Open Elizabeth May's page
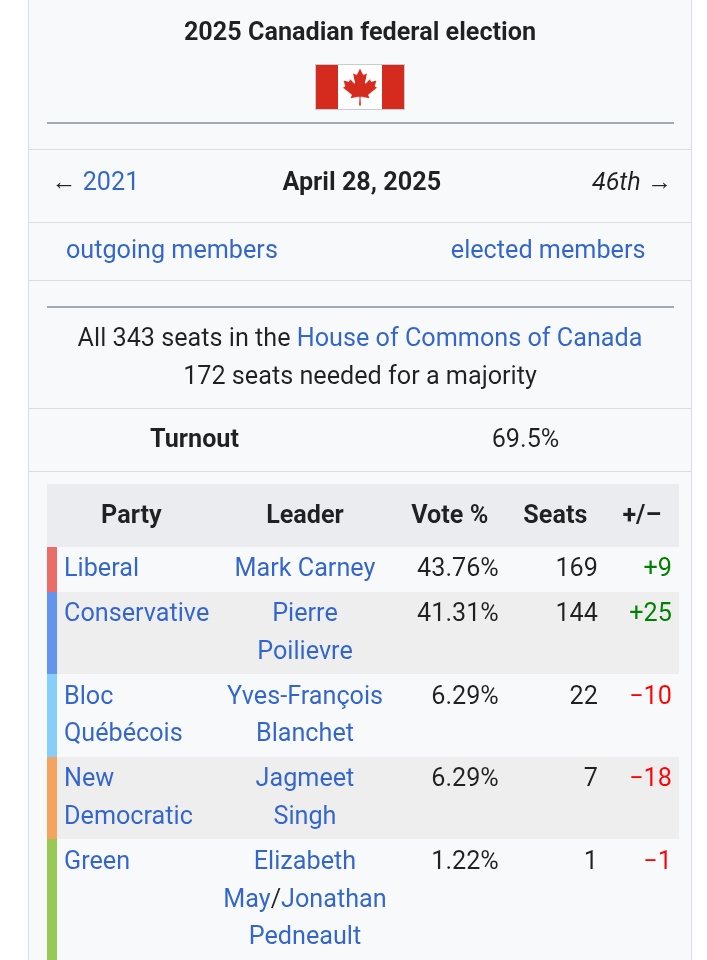Screen dimensions: 707x960 [x=288, y=878]
